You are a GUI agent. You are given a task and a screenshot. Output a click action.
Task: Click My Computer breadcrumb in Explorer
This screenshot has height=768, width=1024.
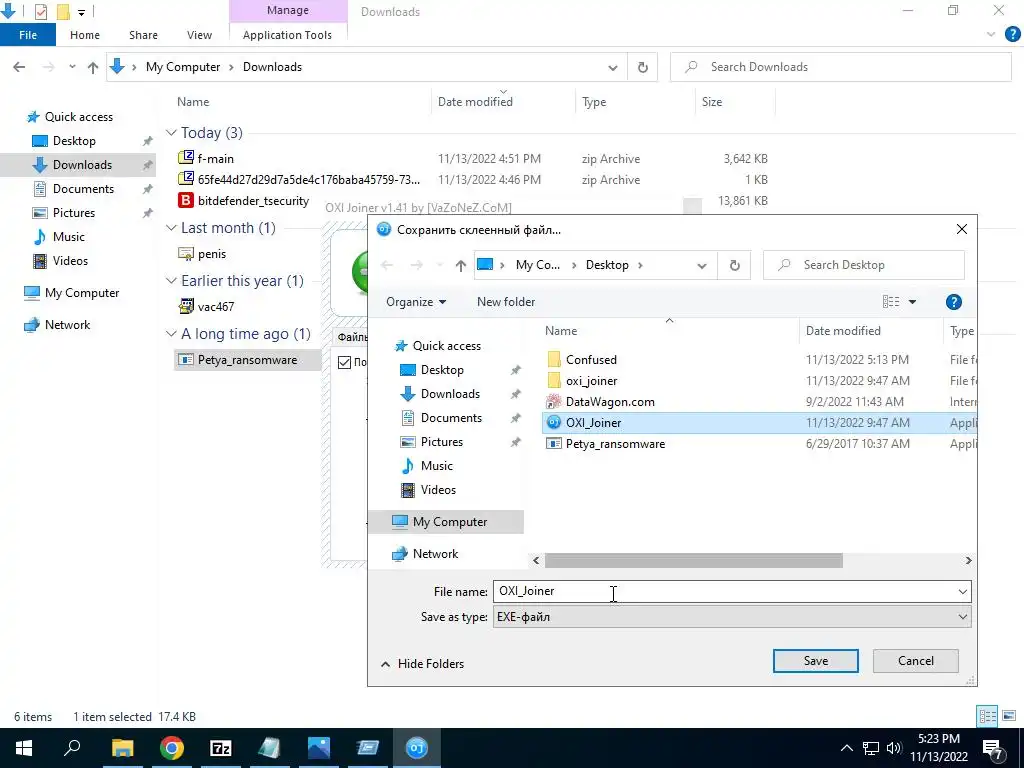point(183,67)
